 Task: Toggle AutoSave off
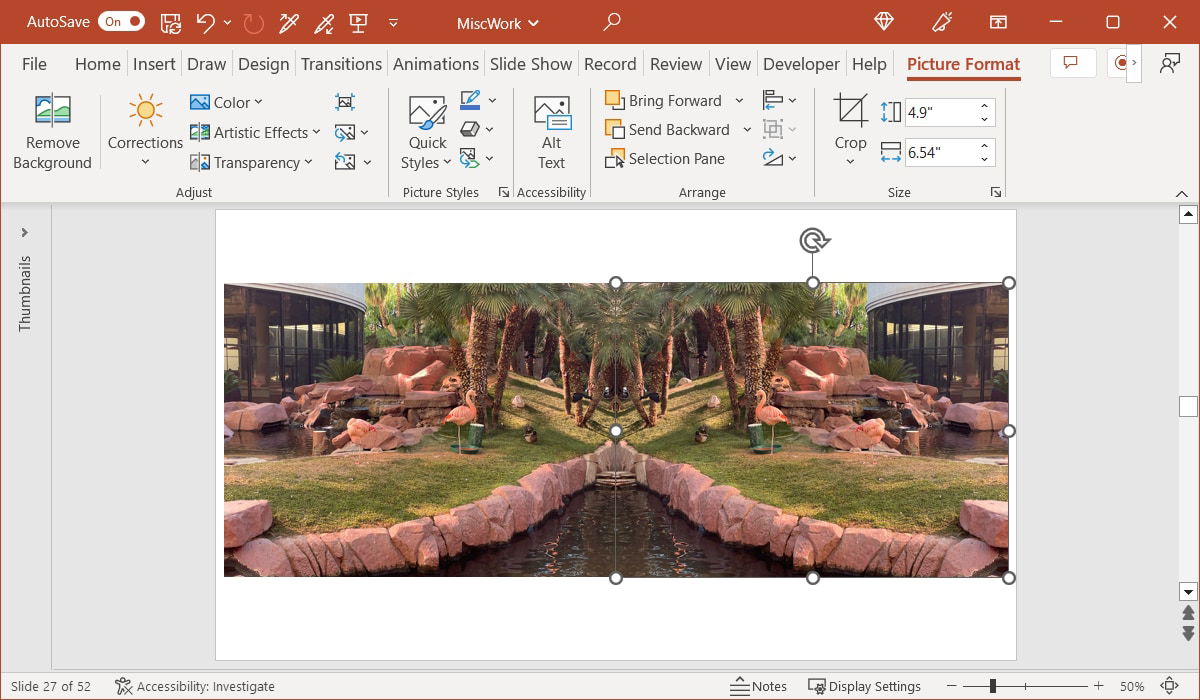(120, 21)
